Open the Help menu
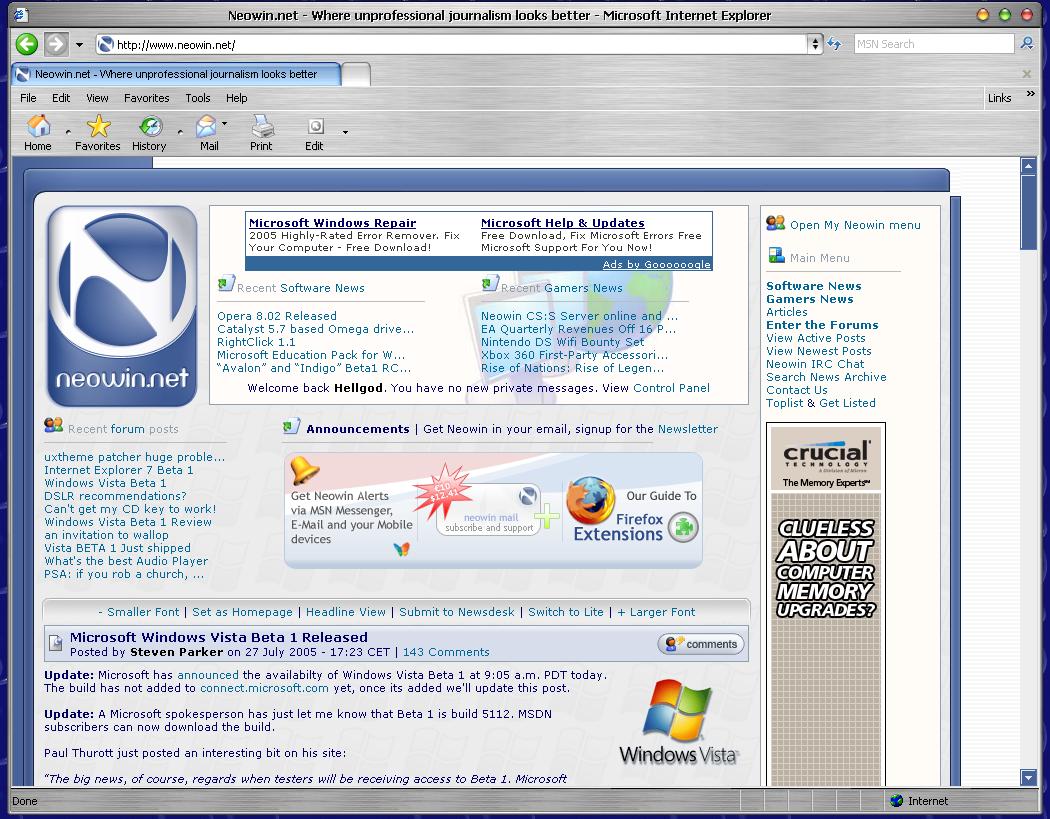1050x819 pixels. coord(236,98)
